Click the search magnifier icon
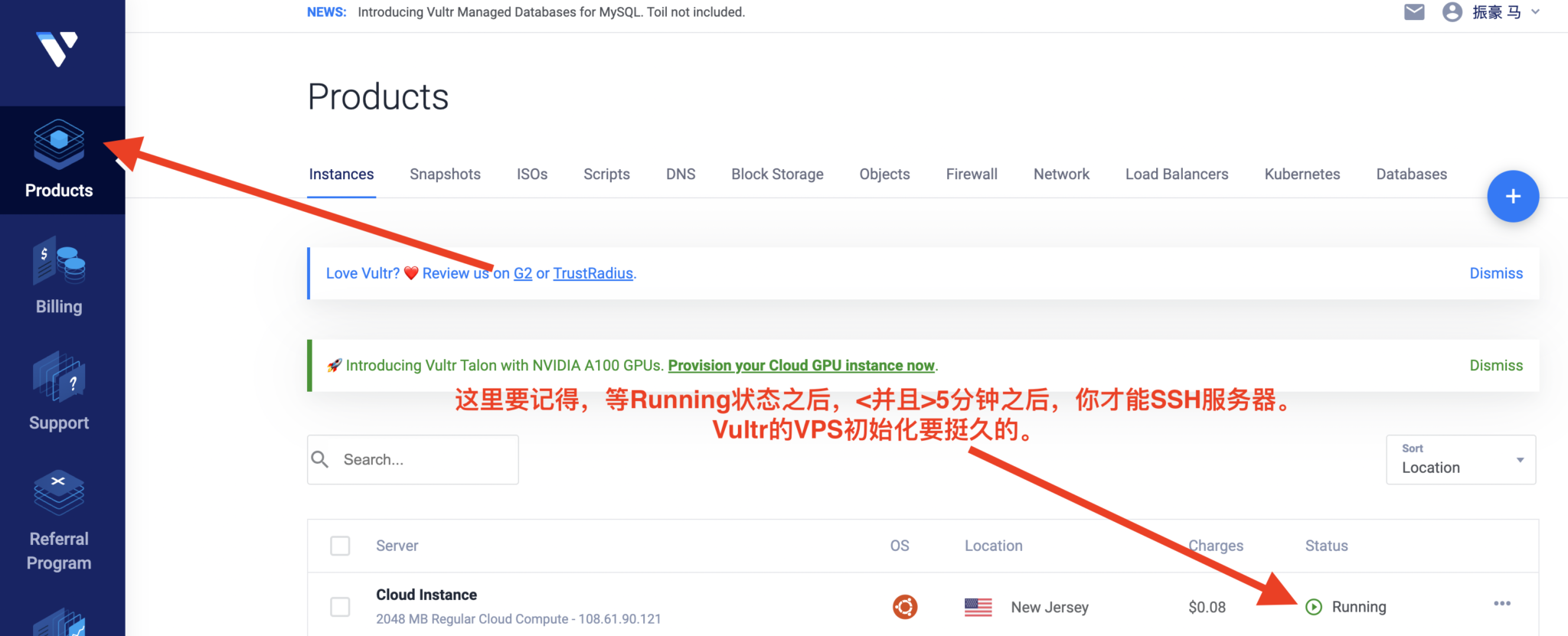Screen dimensions: 1568x636 pos(320,459)
